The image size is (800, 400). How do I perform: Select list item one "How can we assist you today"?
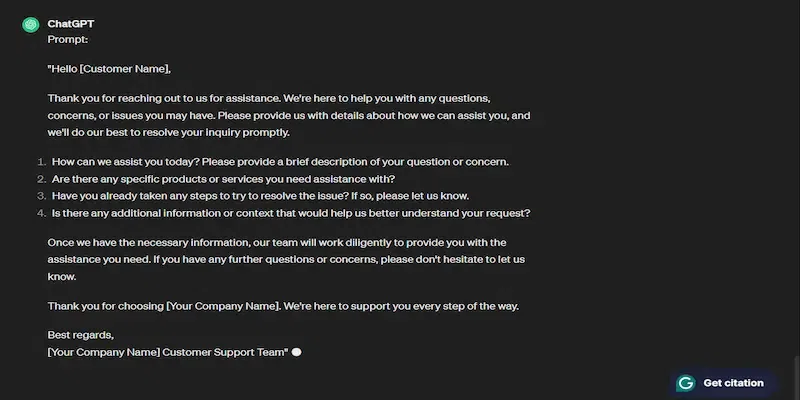[x=280, y=162]
